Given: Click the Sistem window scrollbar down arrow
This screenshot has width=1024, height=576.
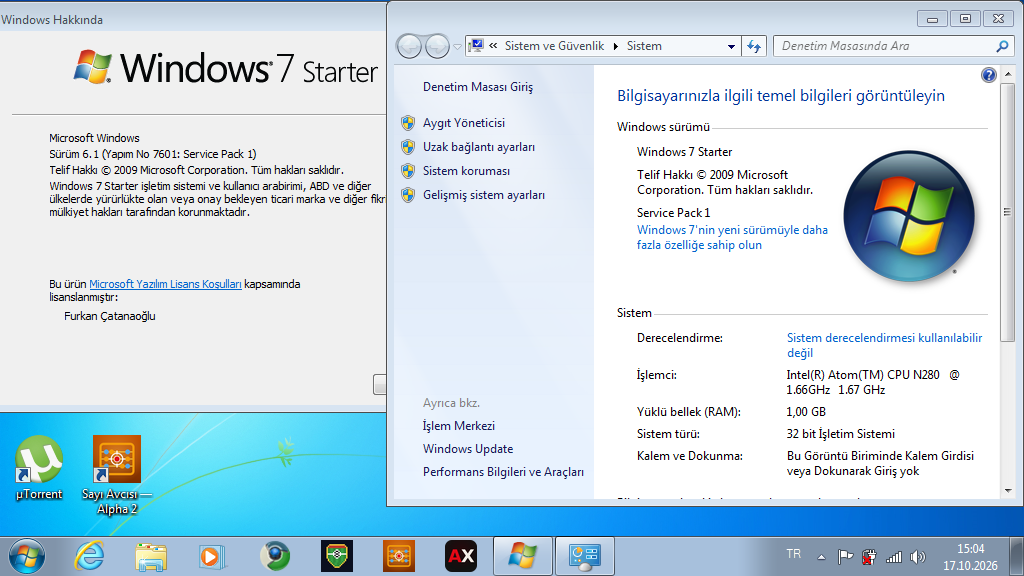Looking at the screenshot, I should click(1008, 490).
